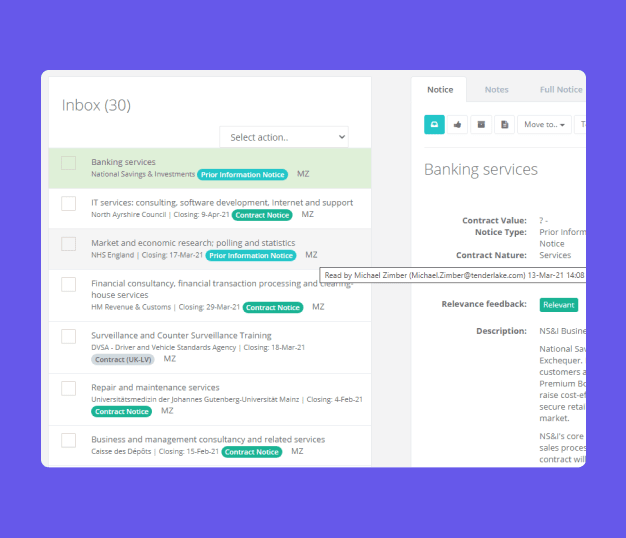
Task: Tick checkbox for Surveillance and Counter Surveillance Training
Action: [69, 336]
